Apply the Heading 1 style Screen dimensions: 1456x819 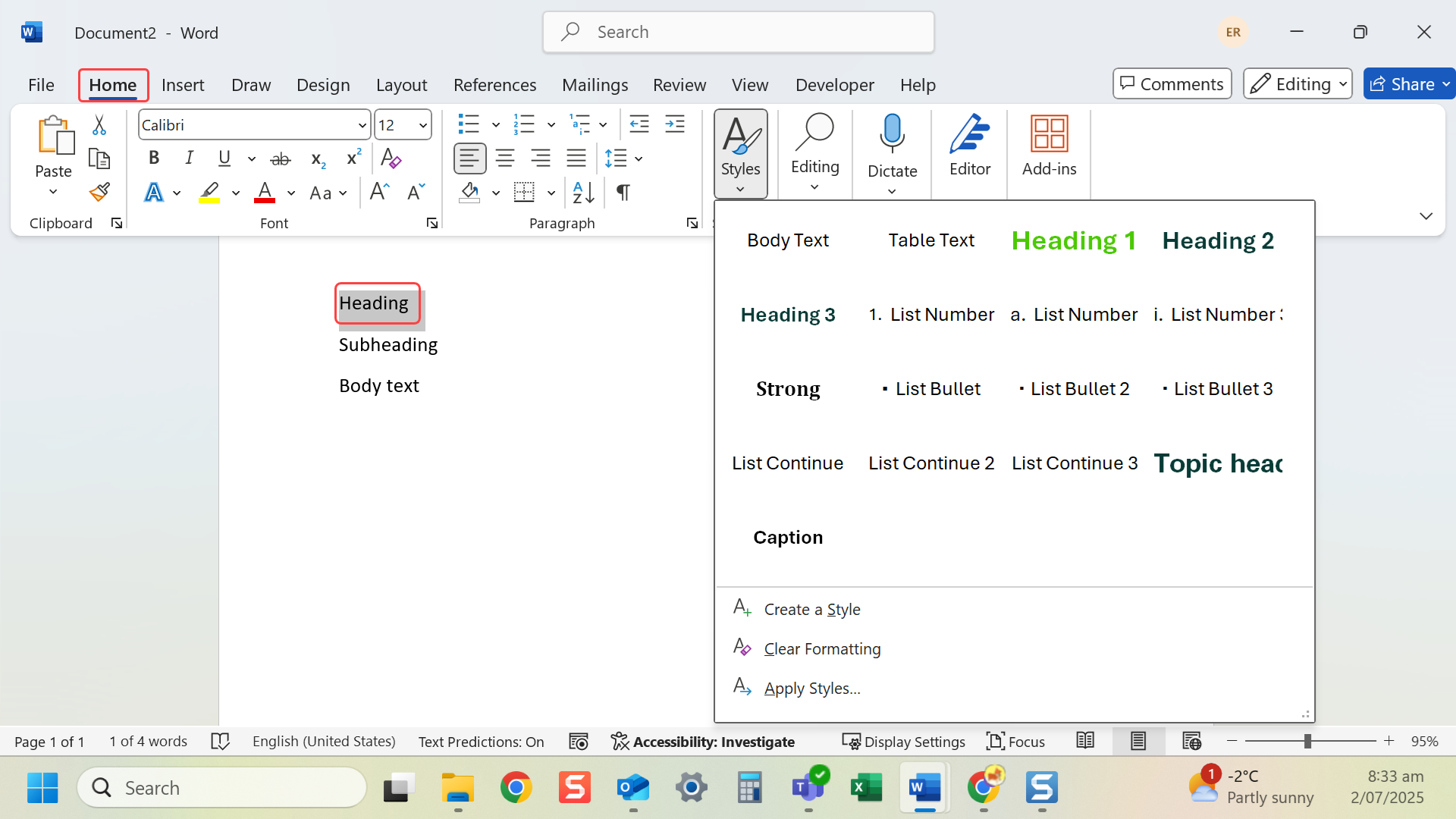click(1075, 240)
